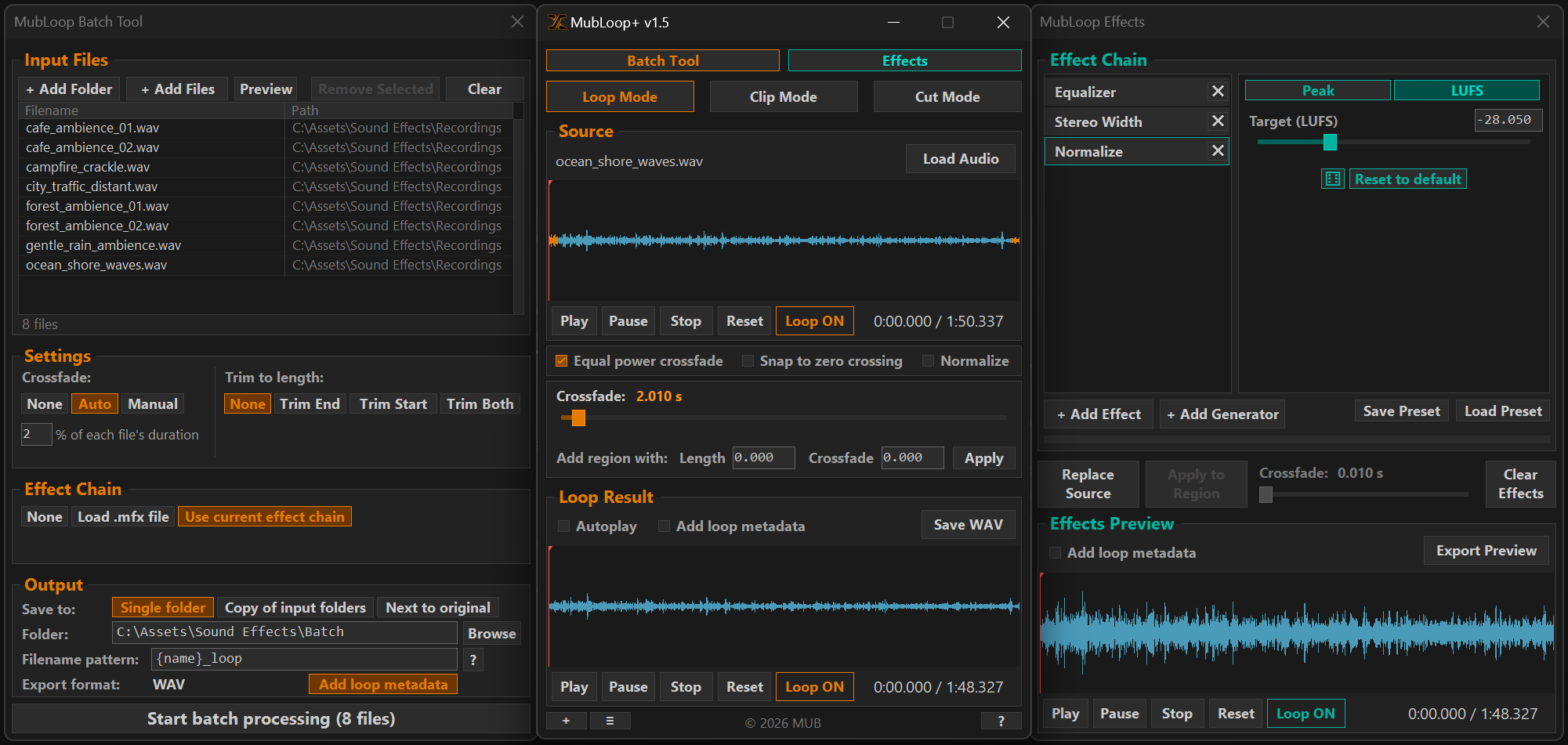Viewport: 1568px width, 745px height.
Task: Click the plus button at bottom of MubLoop+
Action: [566, 721]
